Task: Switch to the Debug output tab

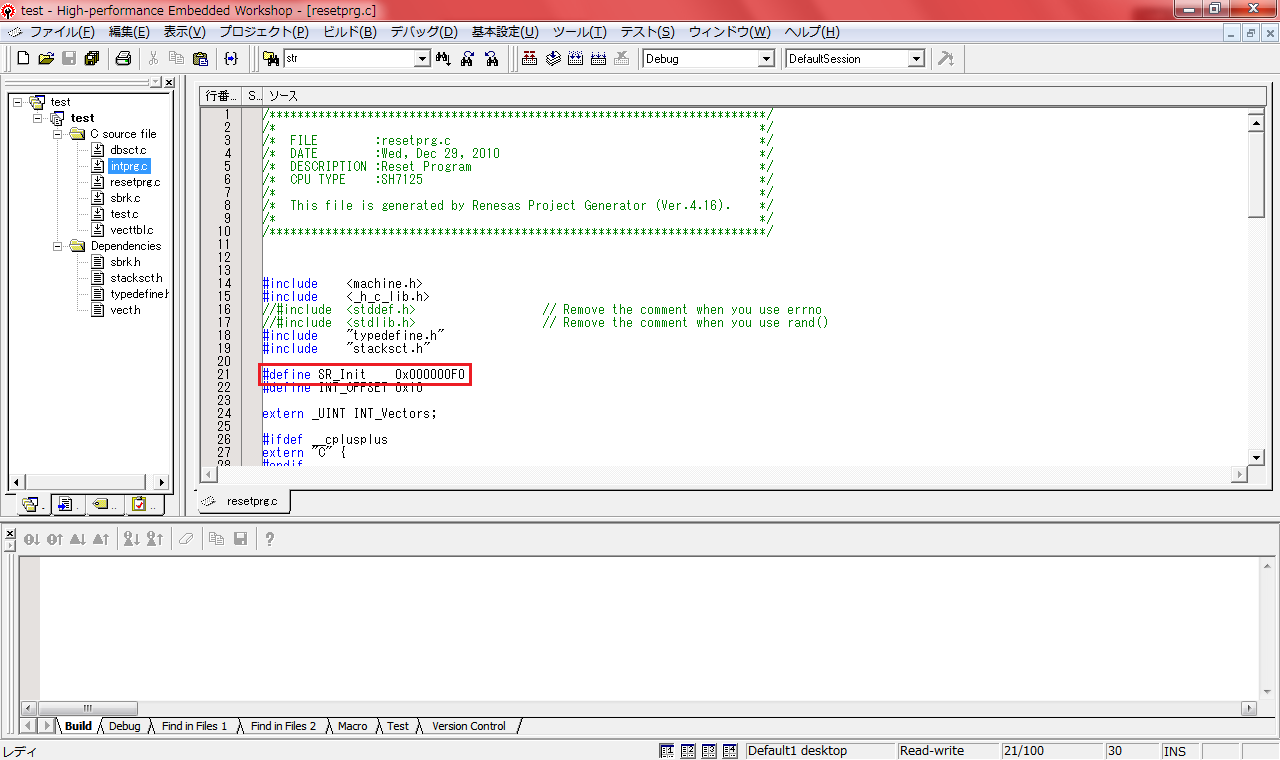Action: coord(125,726)
